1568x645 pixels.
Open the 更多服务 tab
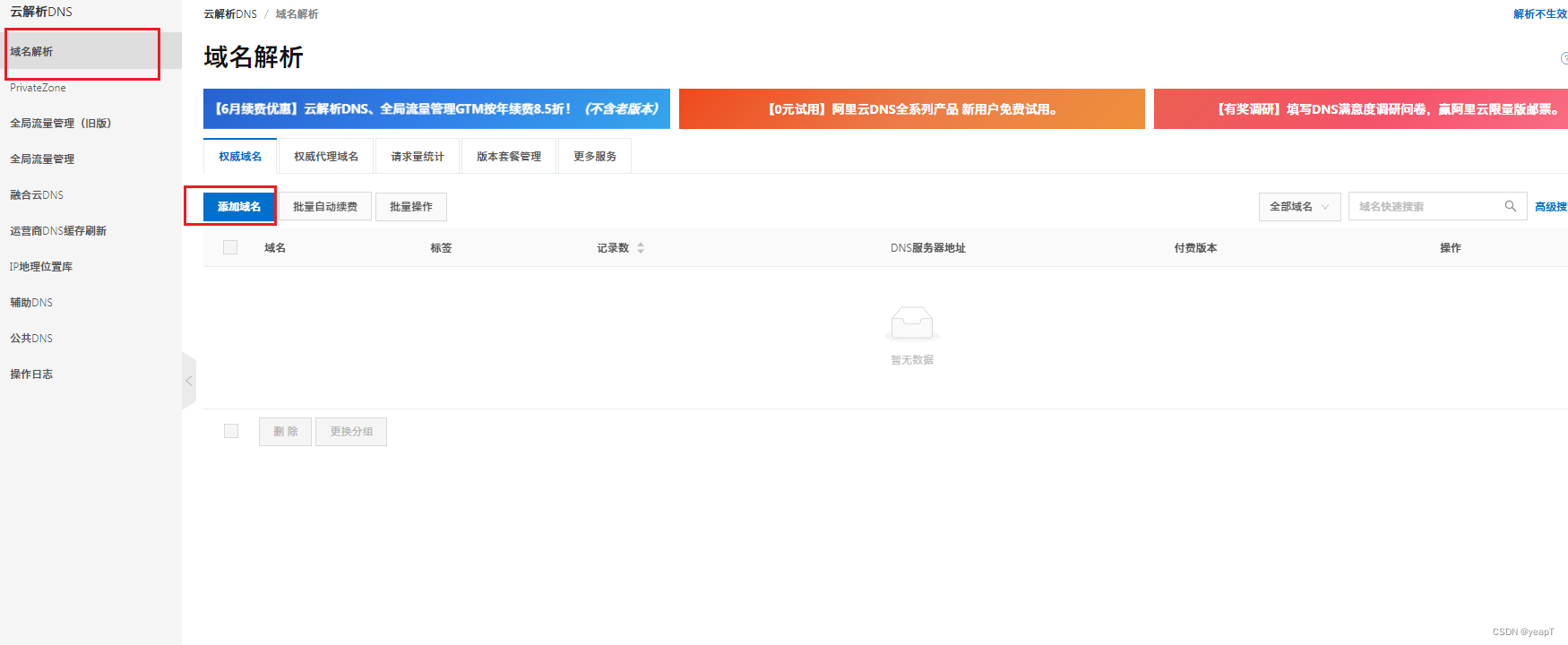(595, 156)
